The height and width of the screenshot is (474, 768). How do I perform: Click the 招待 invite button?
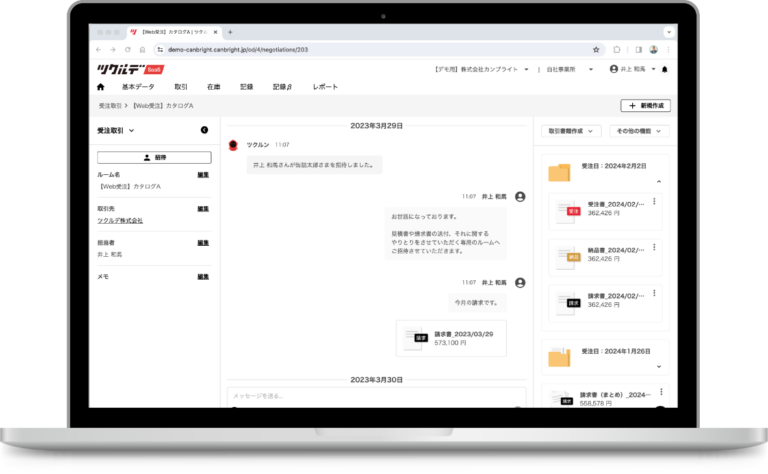[x=154, y=157]
